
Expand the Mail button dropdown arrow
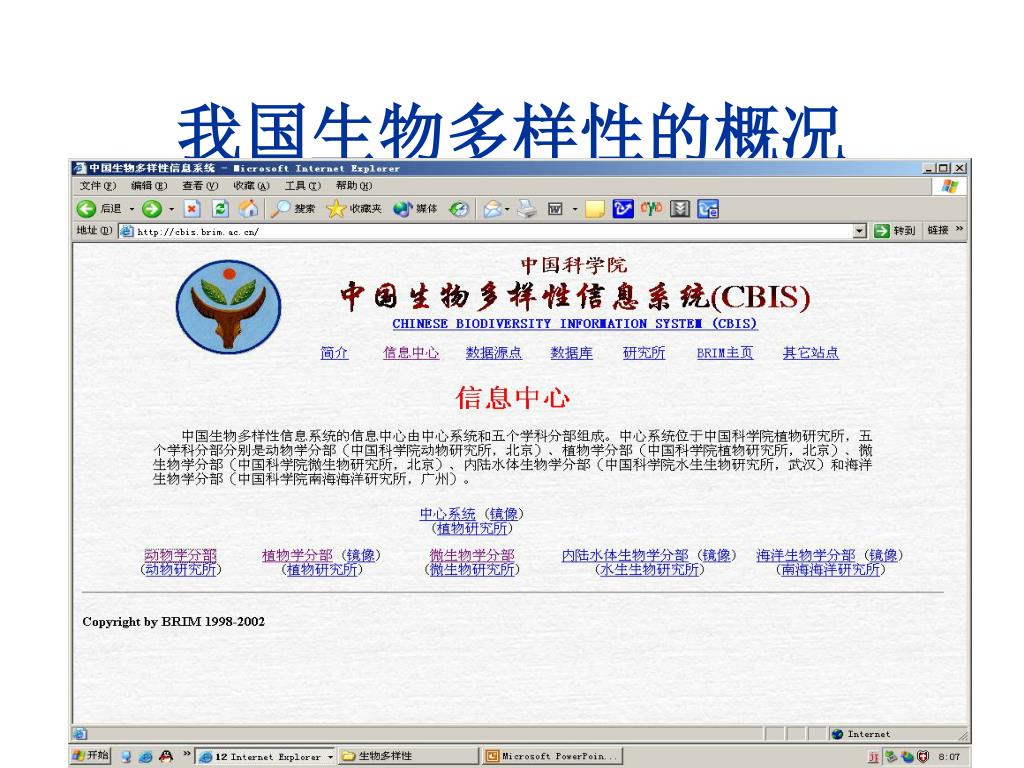[x=507, y=209]
